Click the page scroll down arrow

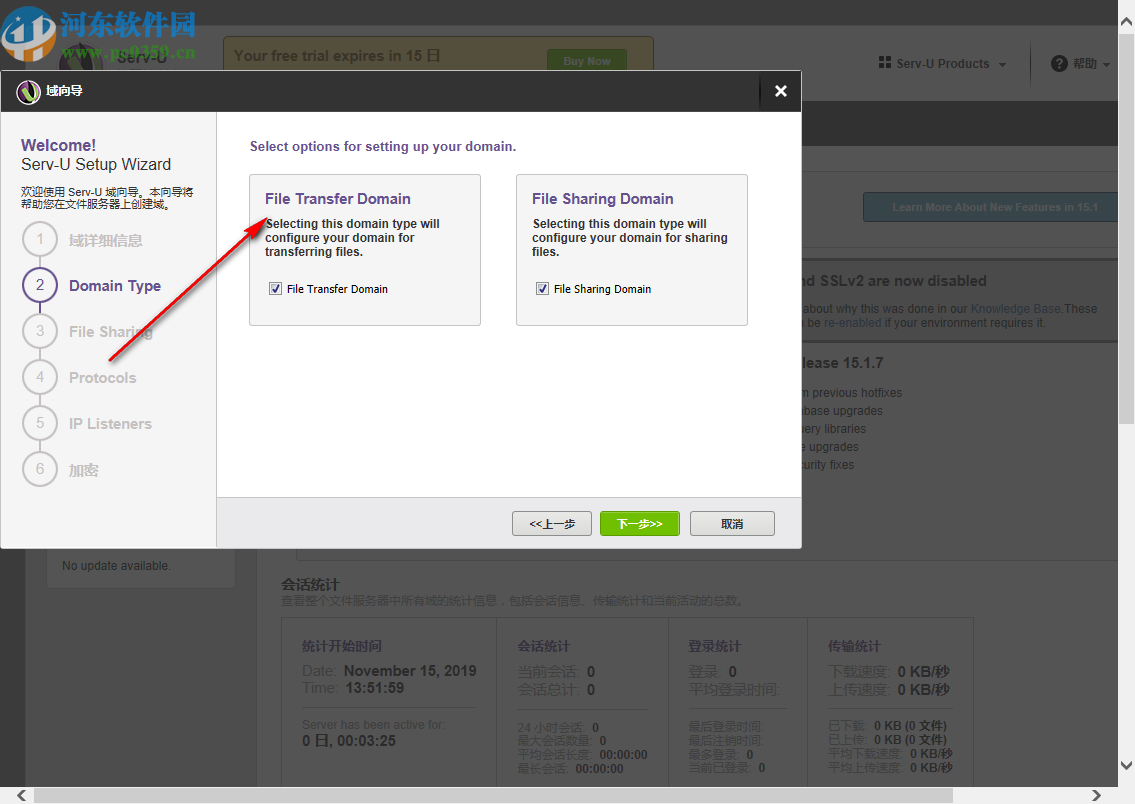[1126, 765]
